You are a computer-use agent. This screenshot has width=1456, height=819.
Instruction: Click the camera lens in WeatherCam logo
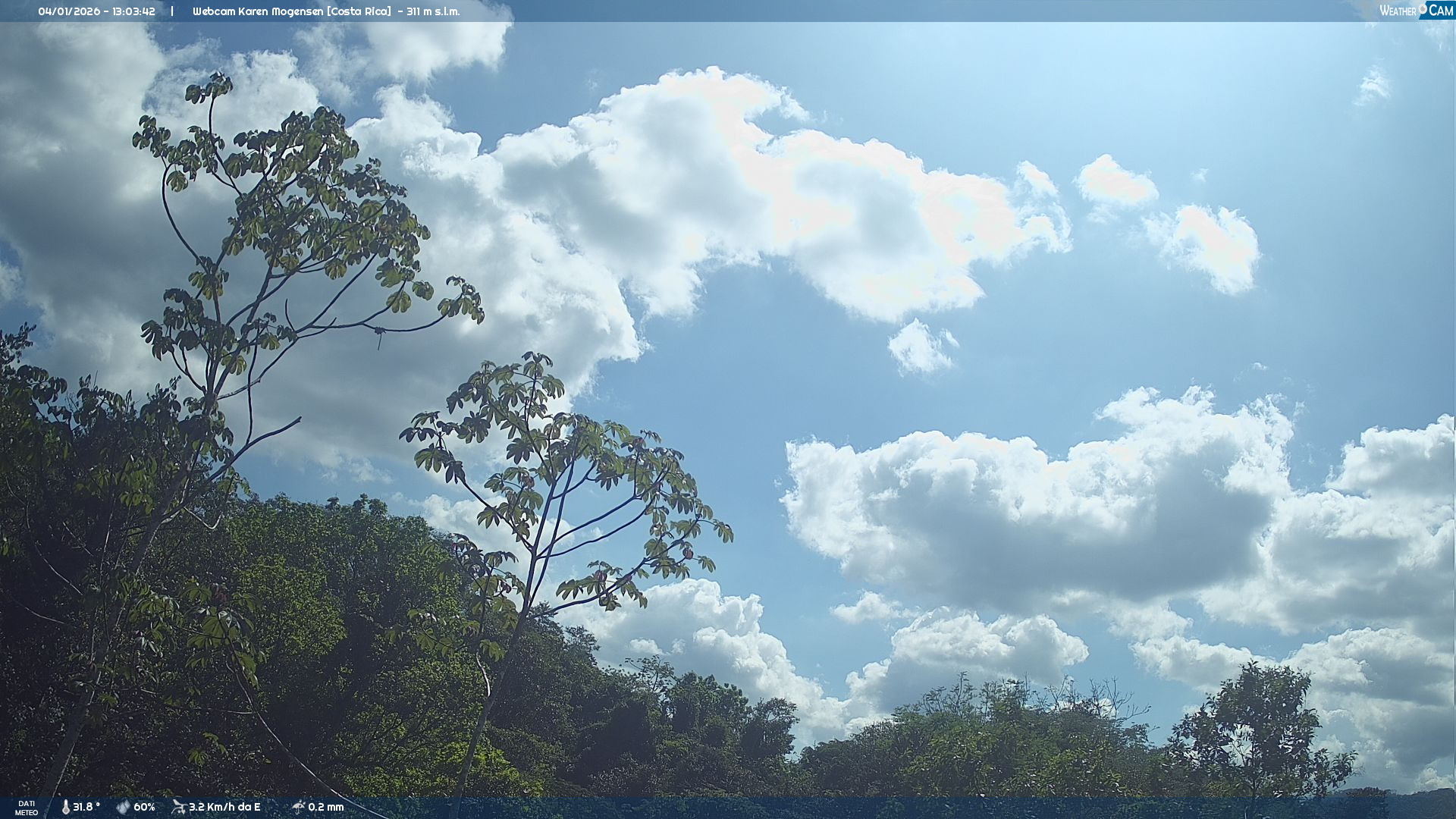pos(1423,8)
